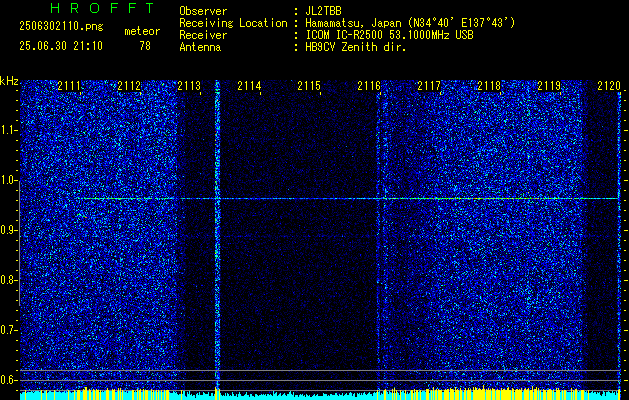Click the meteor count 78

(145, 46)
